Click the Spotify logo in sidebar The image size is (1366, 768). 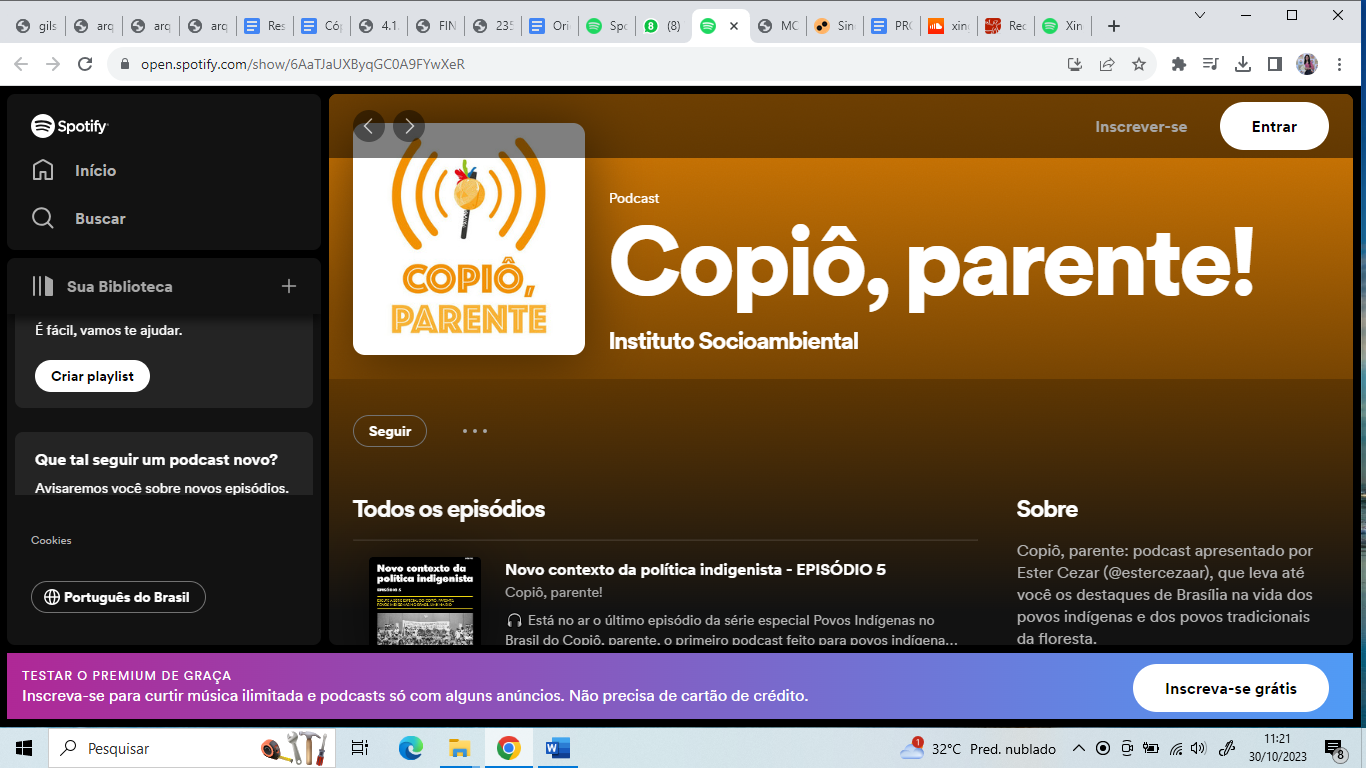69,126
